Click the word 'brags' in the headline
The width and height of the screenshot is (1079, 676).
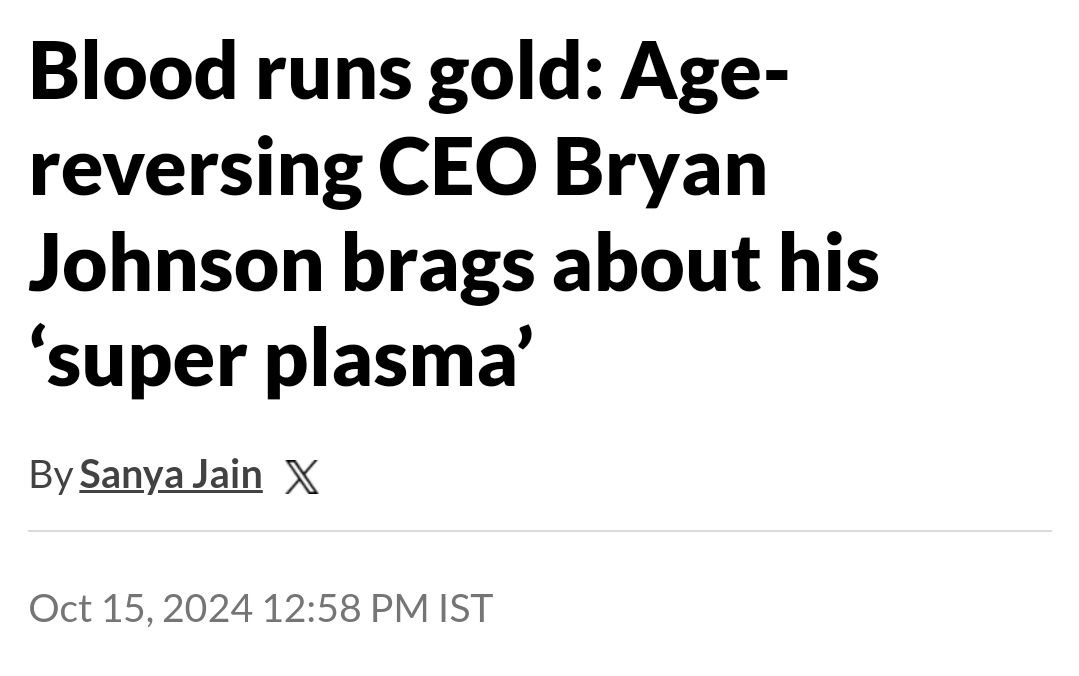438,268
